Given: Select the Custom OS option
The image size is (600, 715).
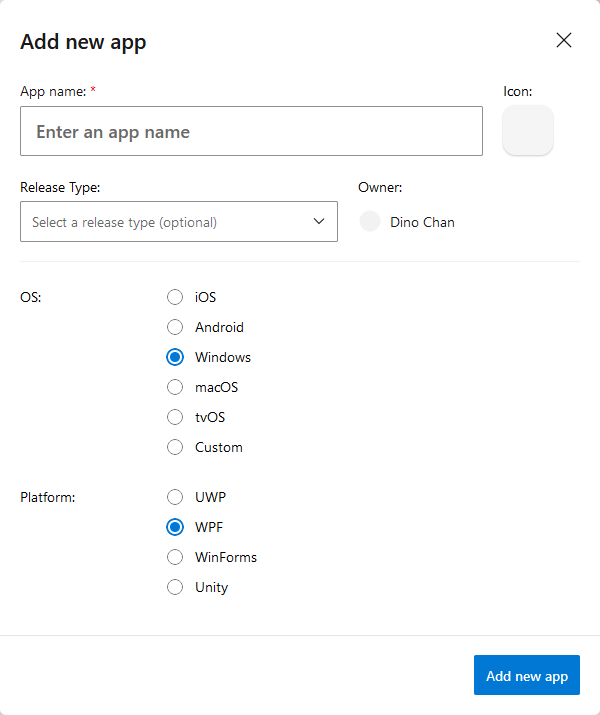Looking at the screenshot, I should point(175,447).
